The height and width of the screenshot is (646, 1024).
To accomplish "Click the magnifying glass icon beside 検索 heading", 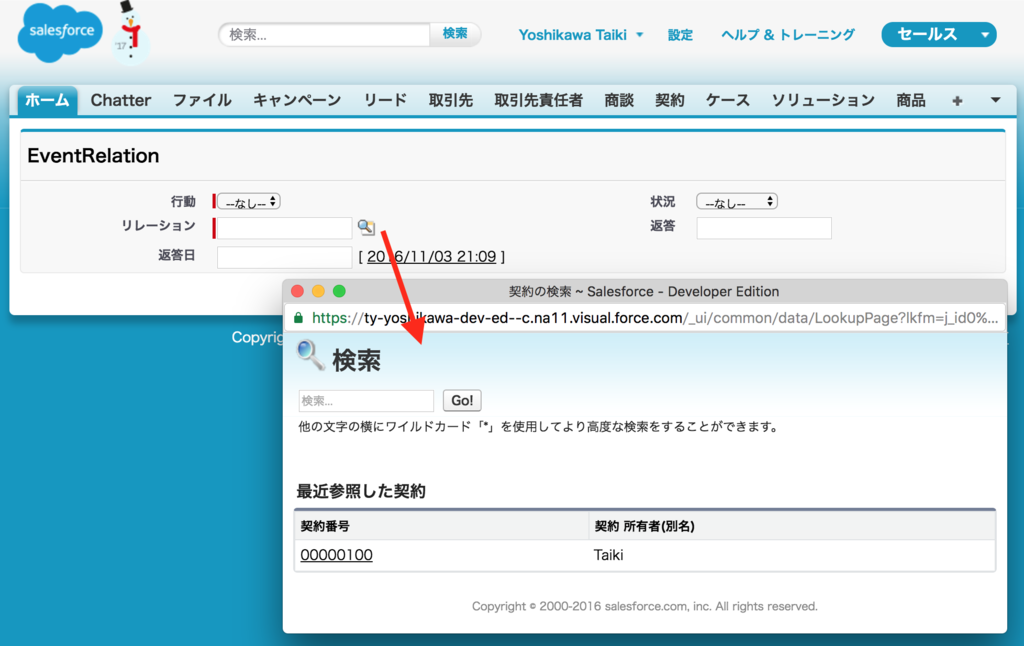I will click(x=310, y=355).
